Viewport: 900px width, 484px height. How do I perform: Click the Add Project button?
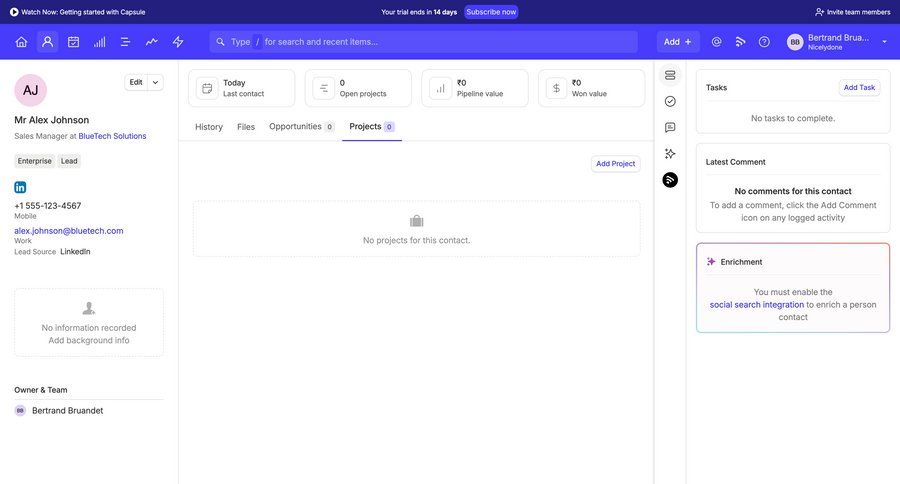(615, 164)
